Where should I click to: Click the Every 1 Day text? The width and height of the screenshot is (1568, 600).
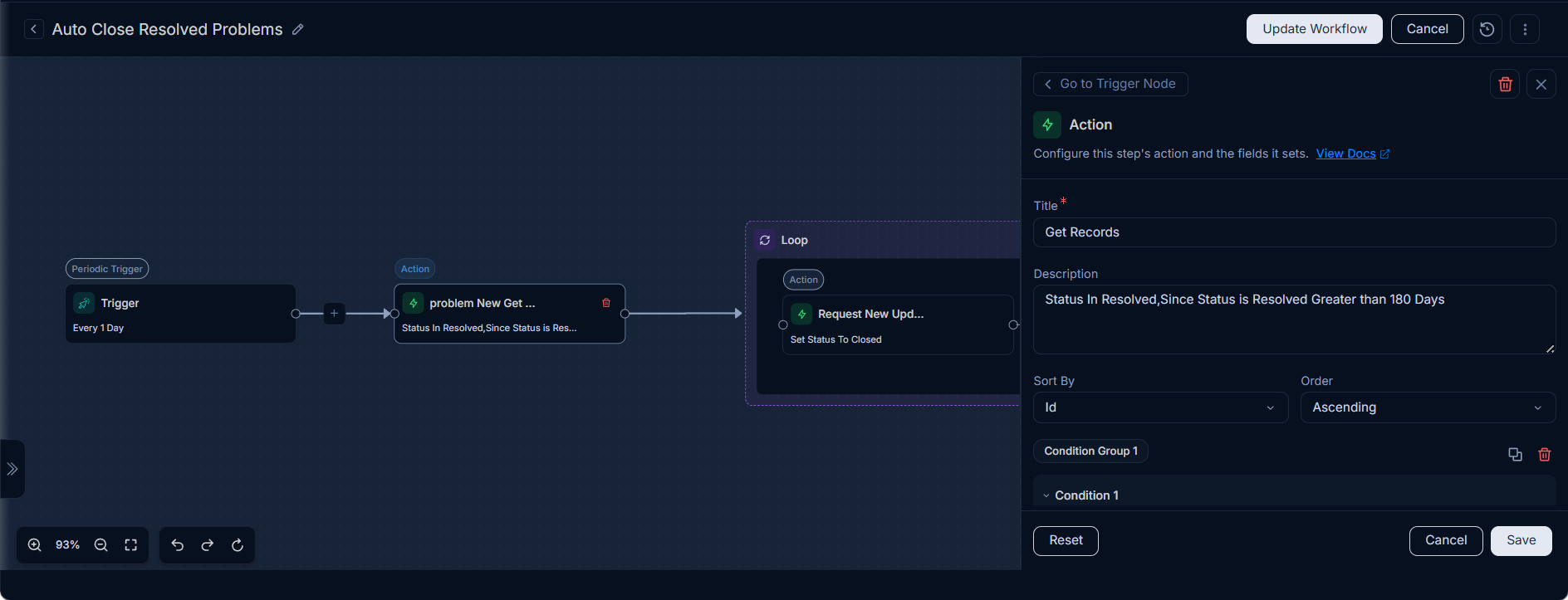[98, 328]
